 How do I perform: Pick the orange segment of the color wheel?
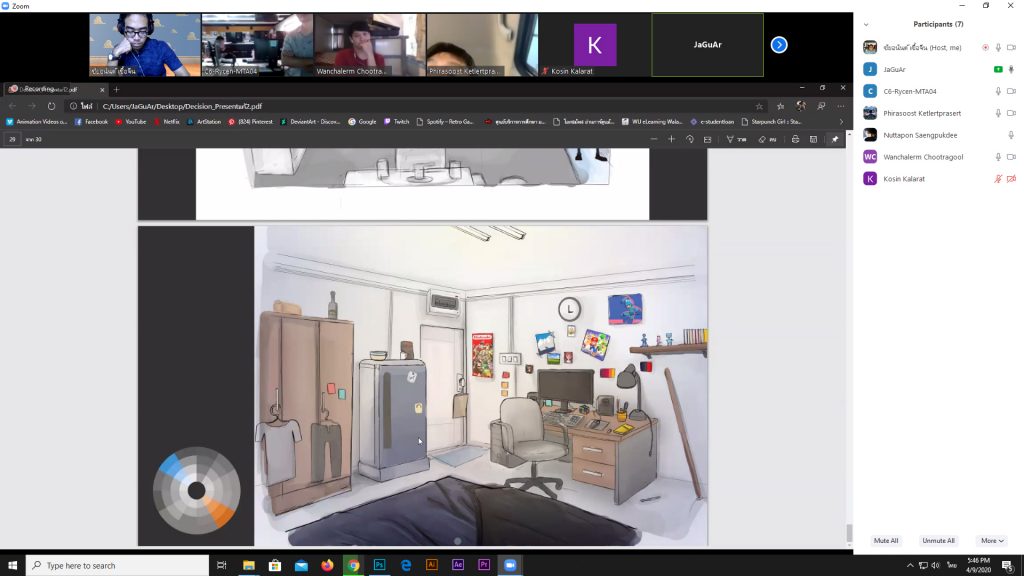point(222,512)
